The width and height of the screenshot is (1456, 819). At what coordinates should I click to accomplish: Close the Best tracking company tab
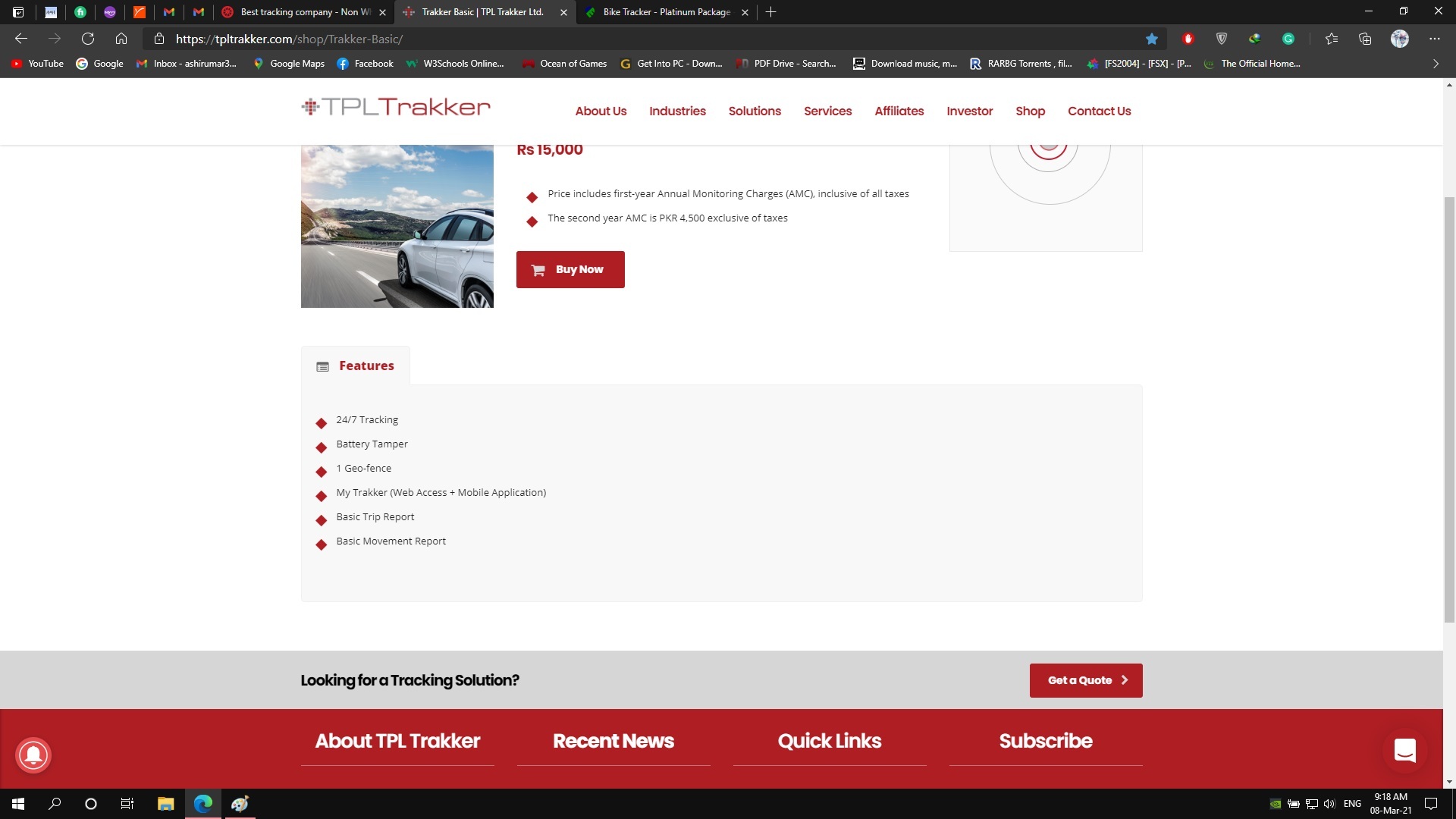(382, 12)
